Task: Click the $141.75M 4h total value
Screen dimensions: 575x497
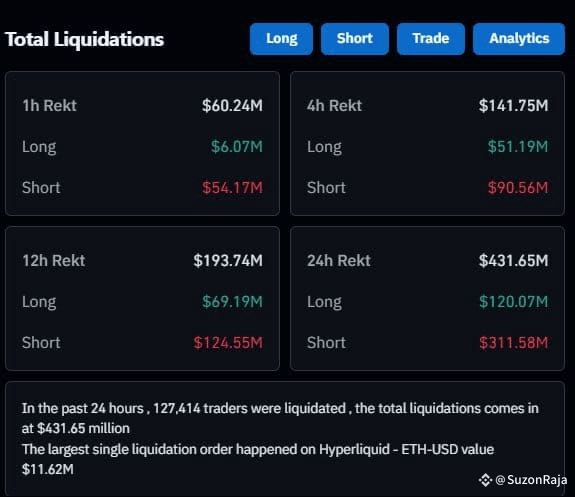Action: (x=513, y=106)
